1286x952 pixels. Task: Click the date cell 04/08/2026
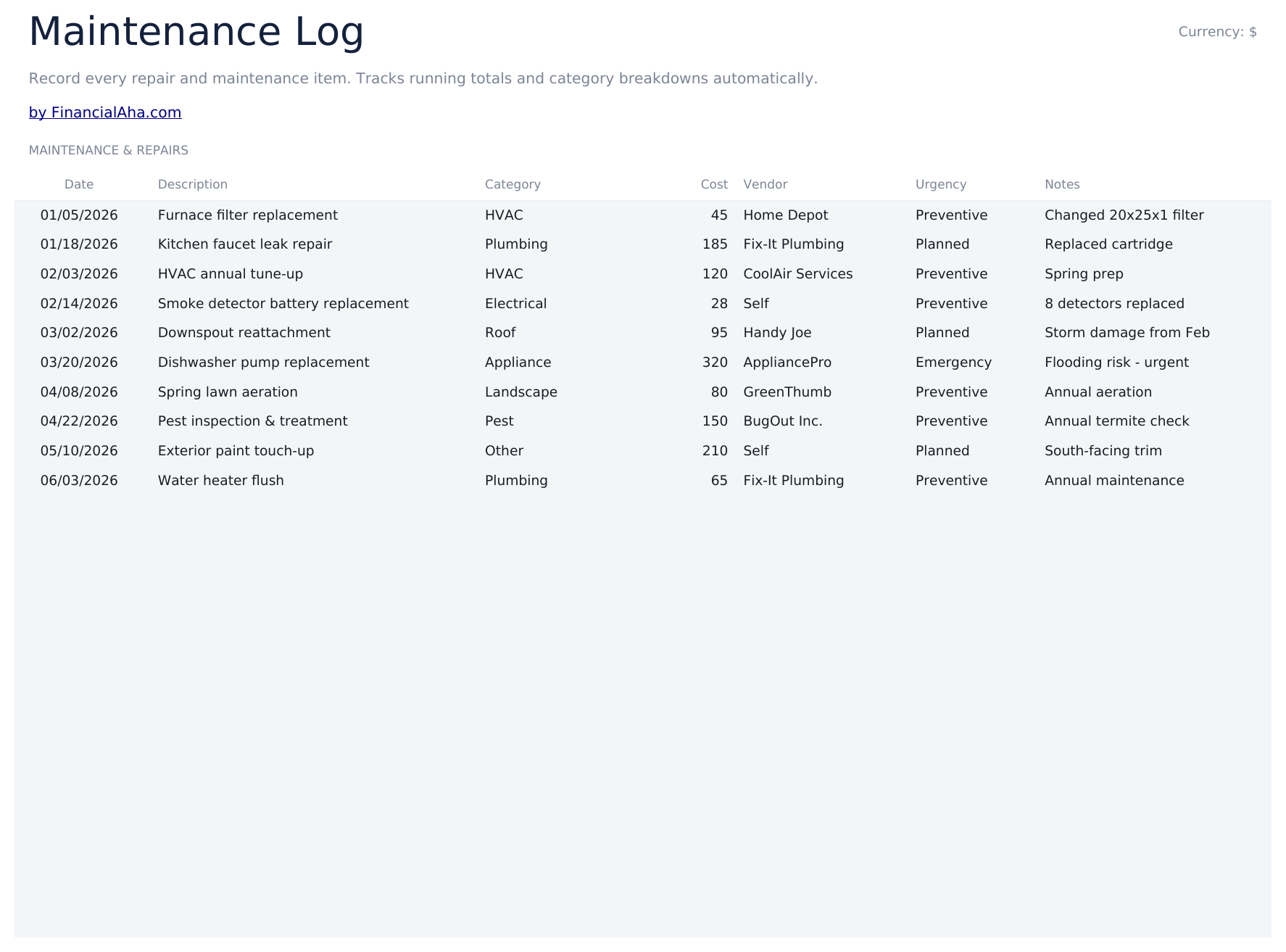[79, 392]
